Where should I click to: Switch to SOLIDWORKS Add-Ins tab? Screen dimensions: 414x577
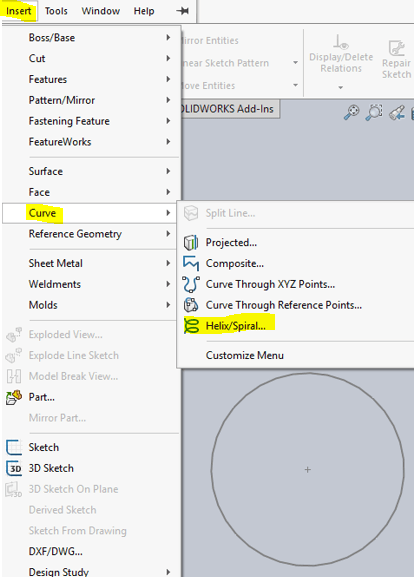click(x=229, y=109)
